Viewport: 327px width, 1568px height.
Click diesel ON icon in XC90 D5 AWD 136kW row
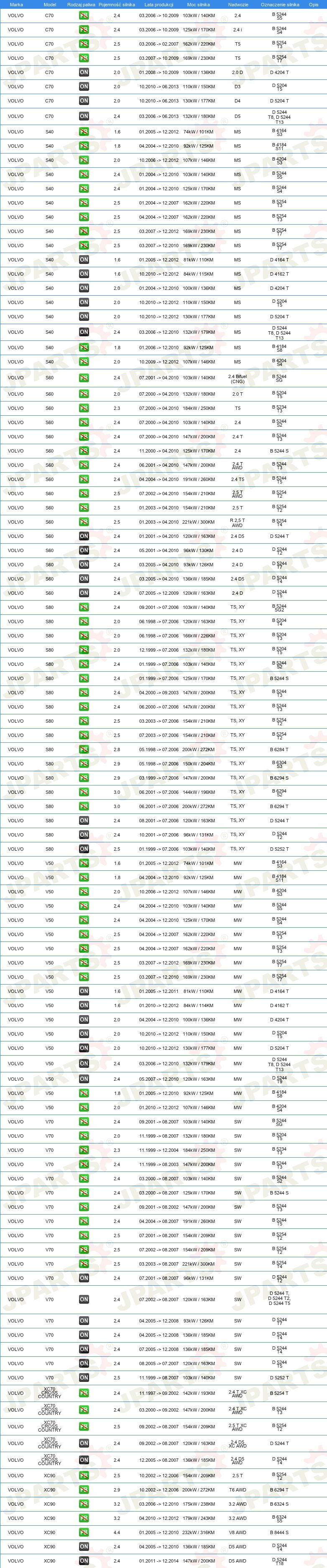[x=84, y=1547]
